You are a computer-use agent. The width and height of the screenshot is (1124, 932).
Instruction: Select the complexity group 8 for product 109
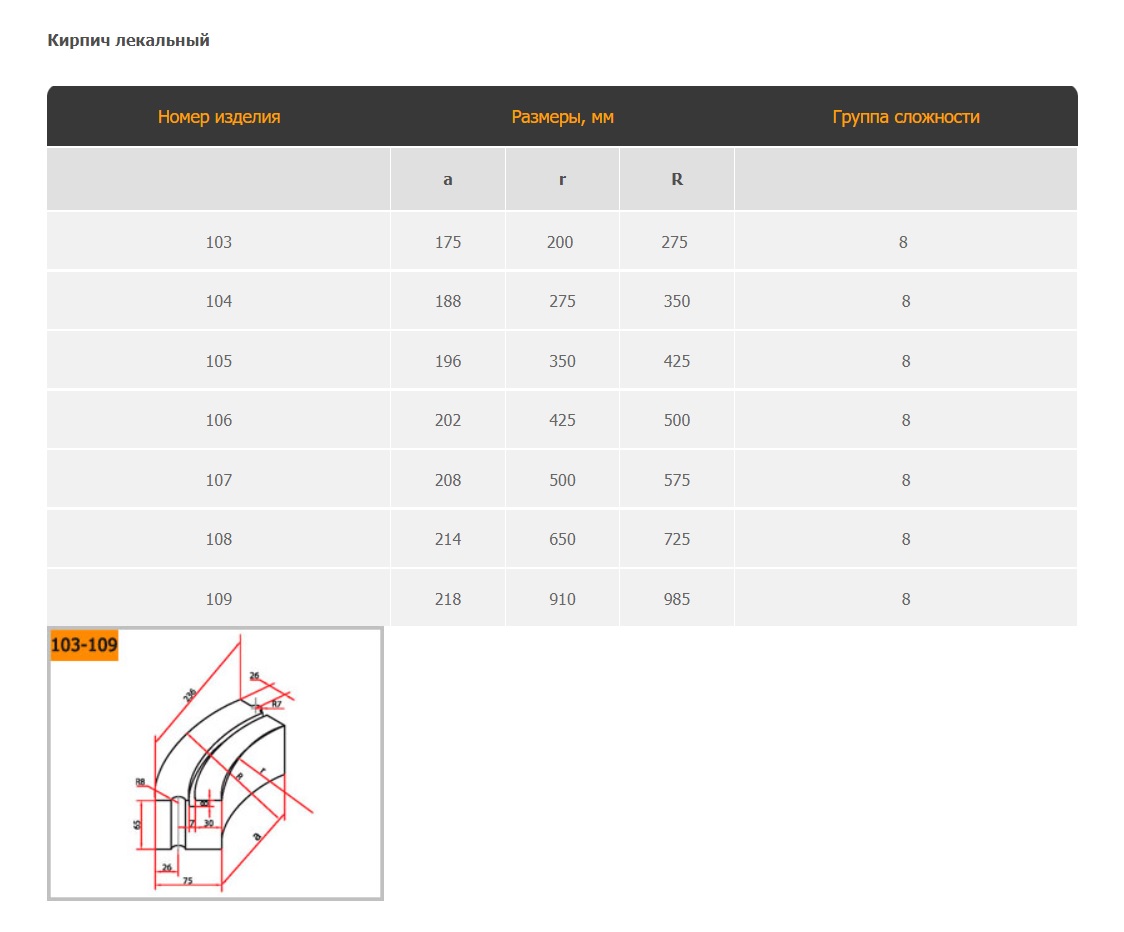906,599
